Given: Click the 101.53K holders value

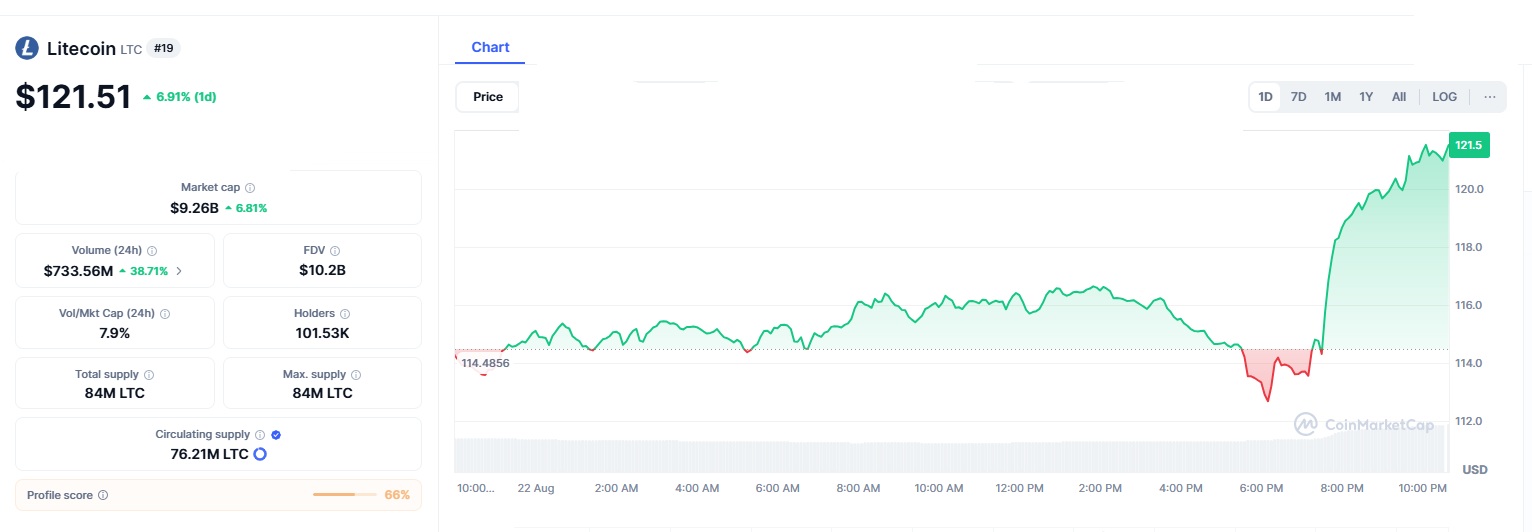Looking at the screenshot, I should click(322, 333).
